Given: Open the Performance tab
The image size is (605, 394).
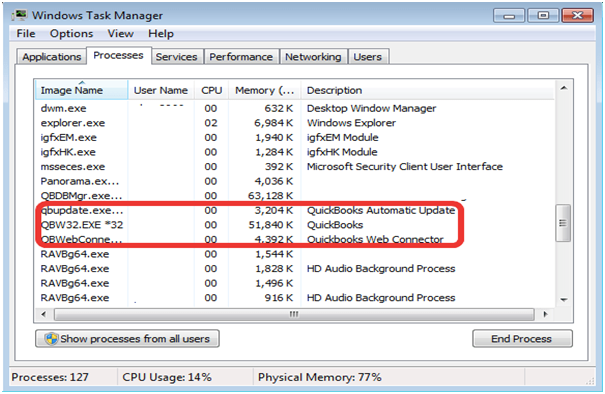Looking at the screenshot, I should [x=241, y=57].
